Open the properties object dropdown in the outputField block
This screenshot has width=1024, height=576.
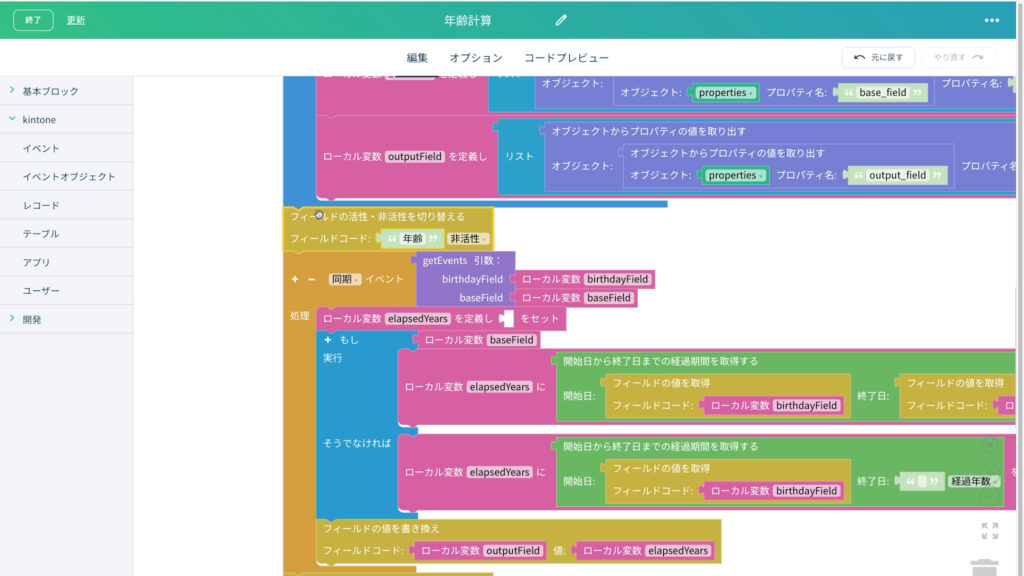pyautogui.click(x=734, y=175)
